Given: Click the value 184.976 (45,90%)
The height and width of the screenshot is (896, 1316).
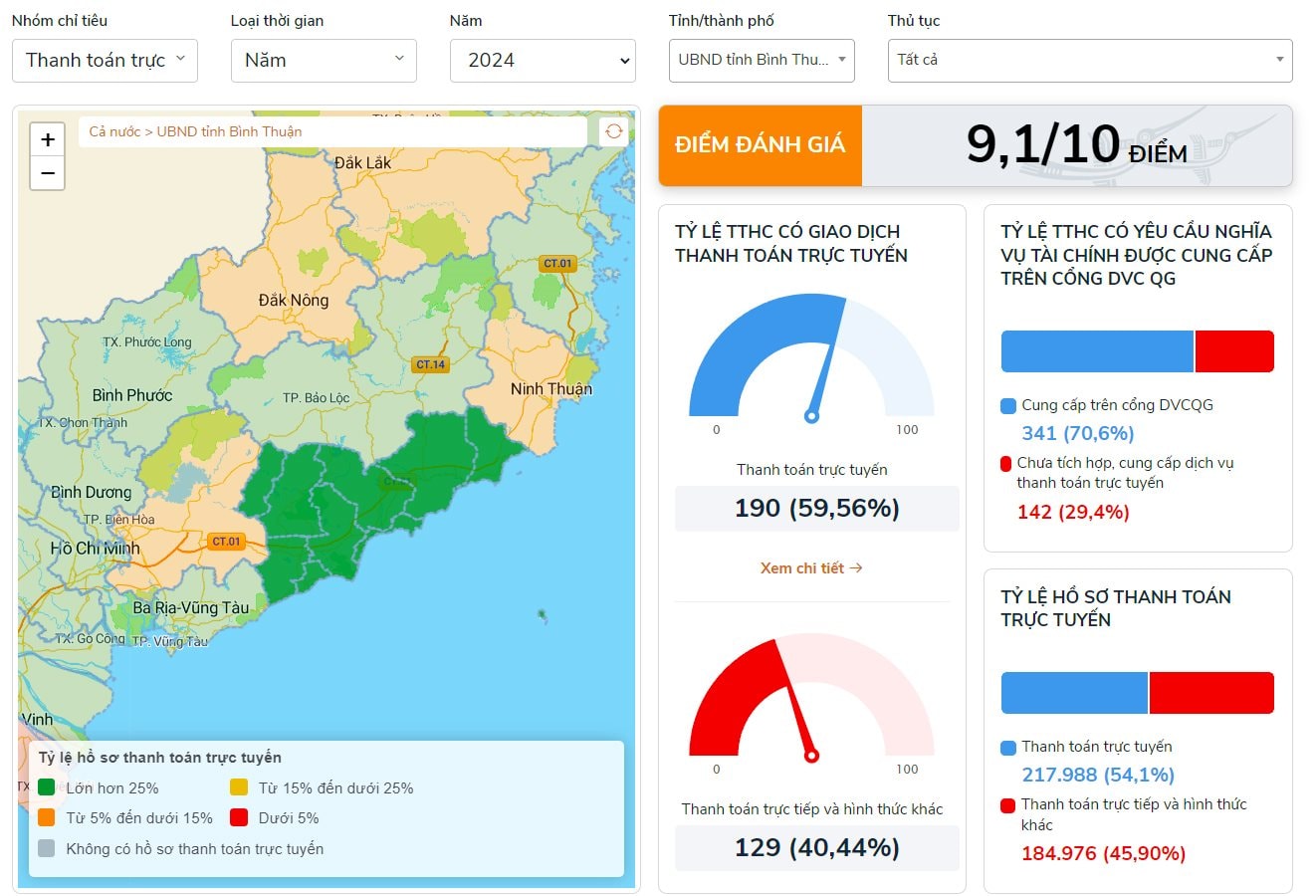Looking at the screenshot, I should pyautogui.click(x=1103, y=854).
